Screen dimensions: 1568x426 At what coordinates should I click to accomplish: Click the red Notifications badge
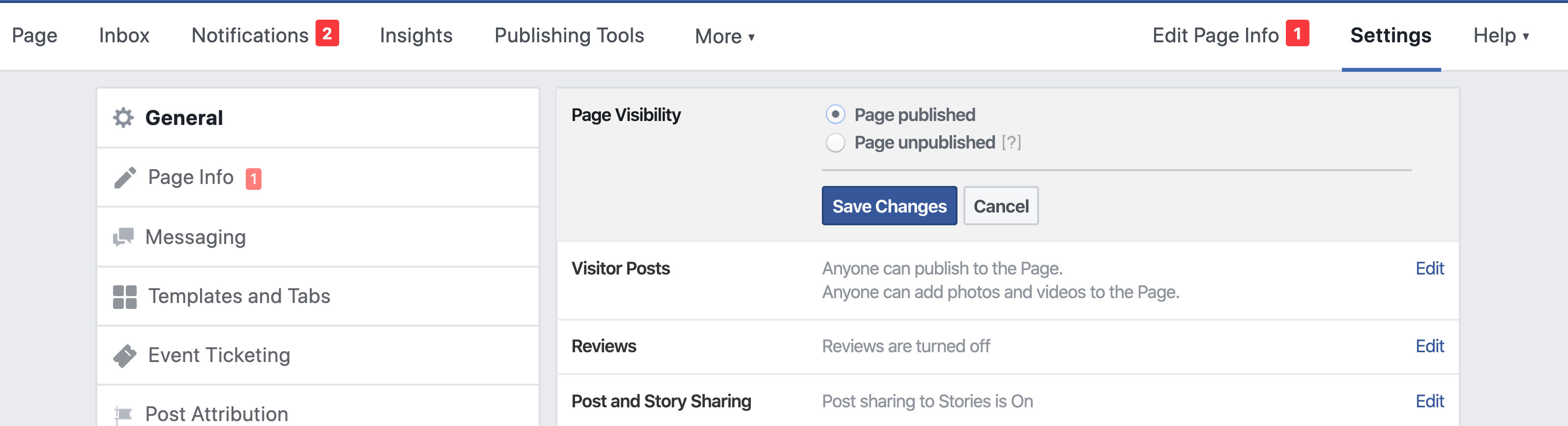click(x=327, y=33)
